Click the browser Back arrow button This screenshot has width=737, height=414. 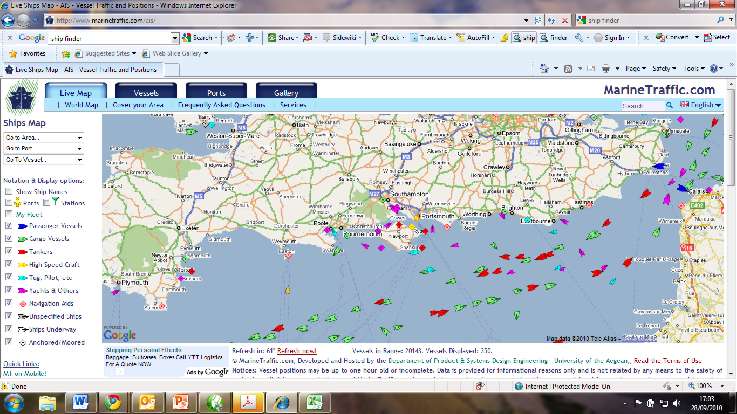[13, 19]
